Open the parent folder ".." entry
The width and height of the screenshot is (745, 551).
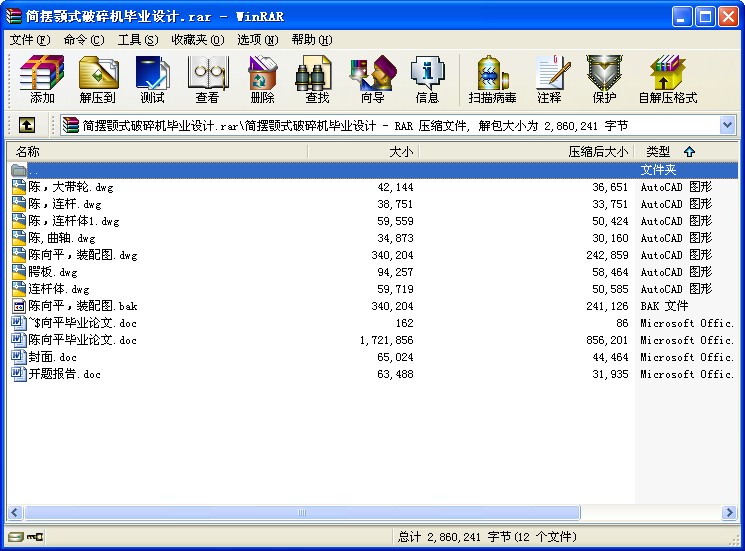coord(34,170)
